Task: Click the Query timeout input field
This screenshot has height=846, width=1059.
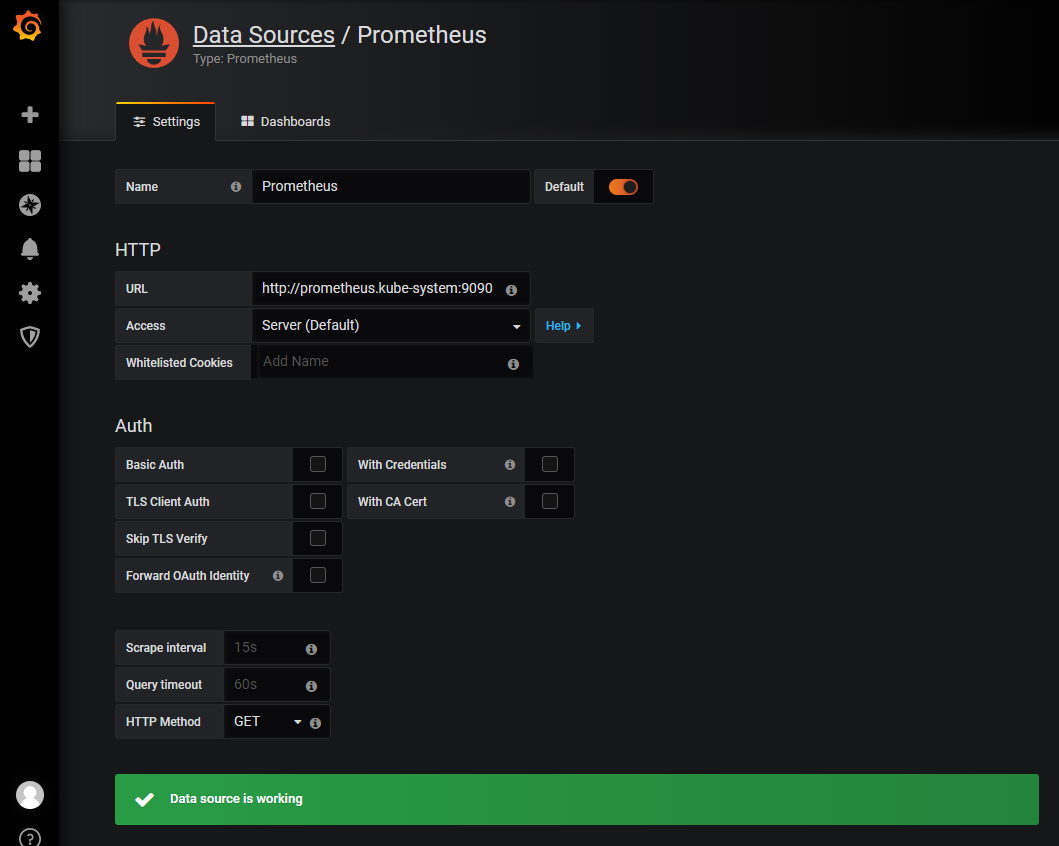Action: (277, 685)
